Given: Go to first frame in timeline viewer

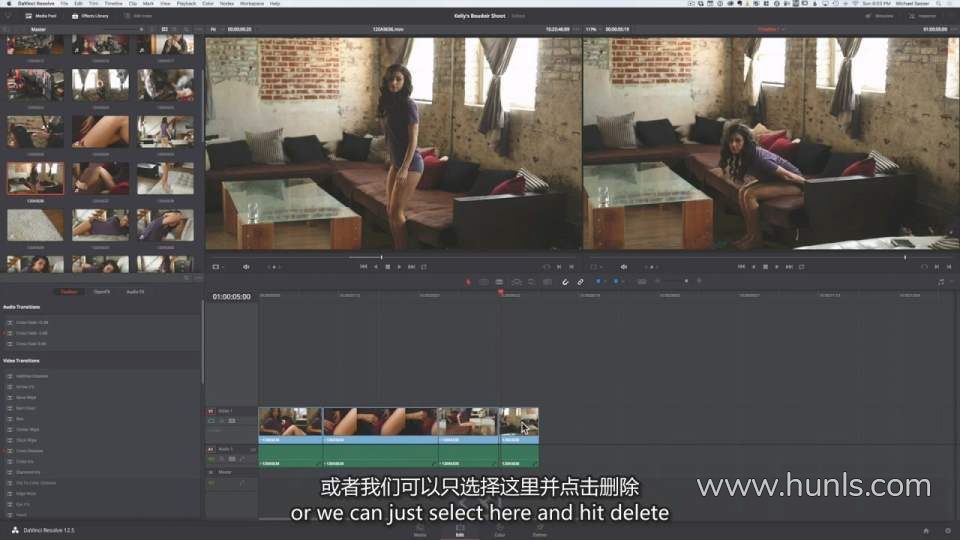Looking at the screenshot, I should (741, 267).
